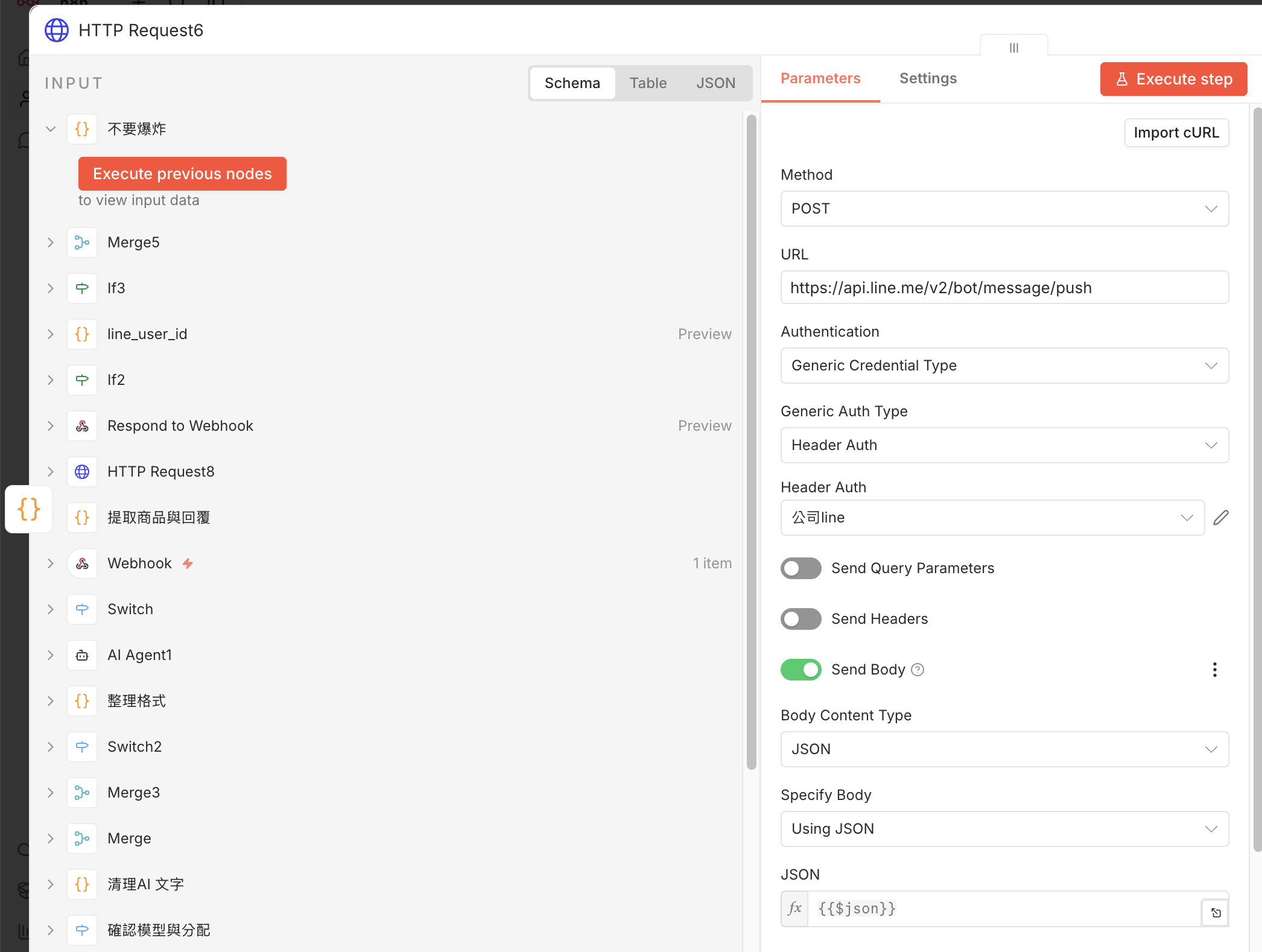The height and width of the screenshot is (952, 1262).
Task: Open the three-dot options menu next to Send Body
Action: 1214,670
